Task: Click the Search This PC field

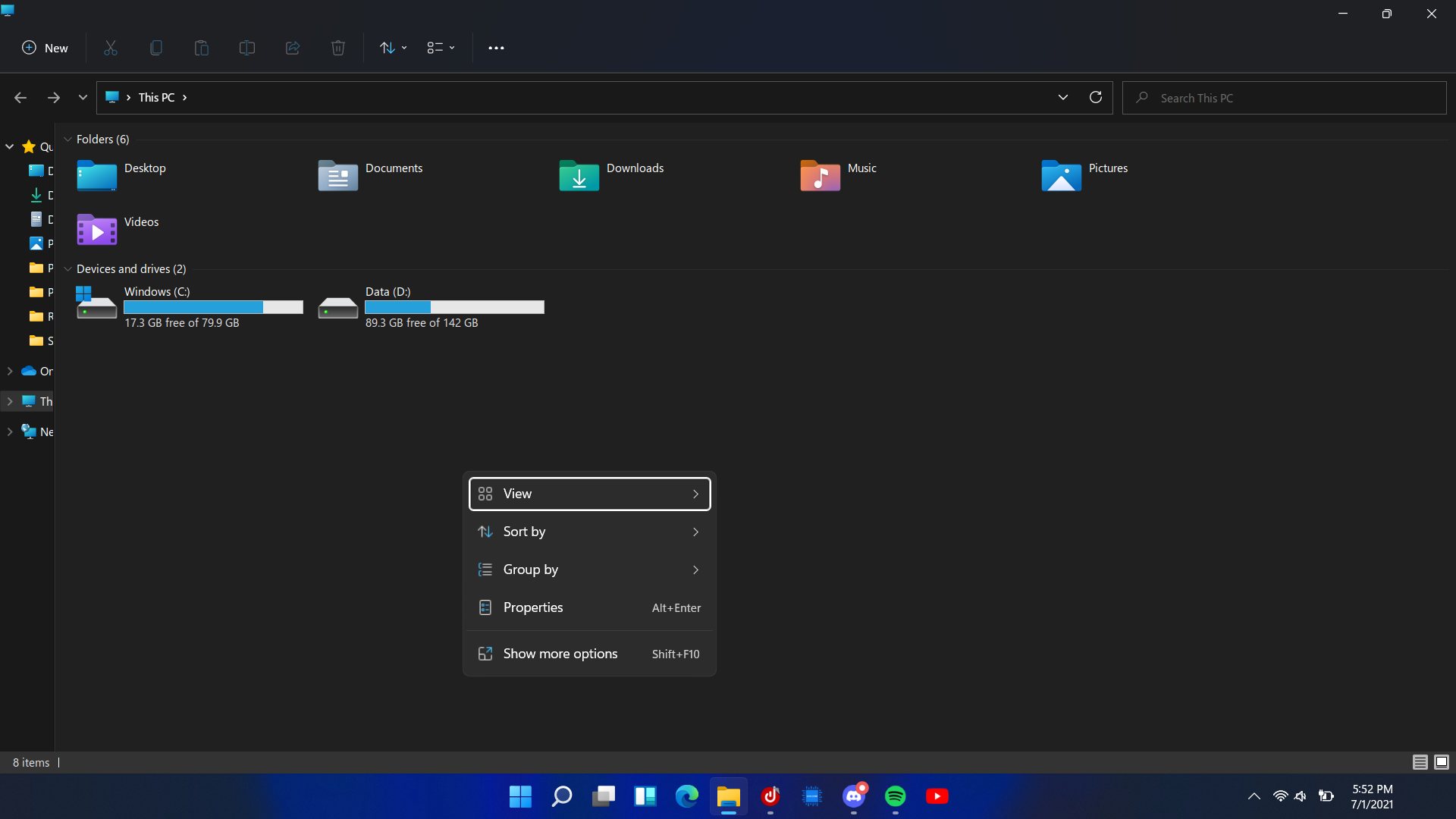Action: [1285, 98]
